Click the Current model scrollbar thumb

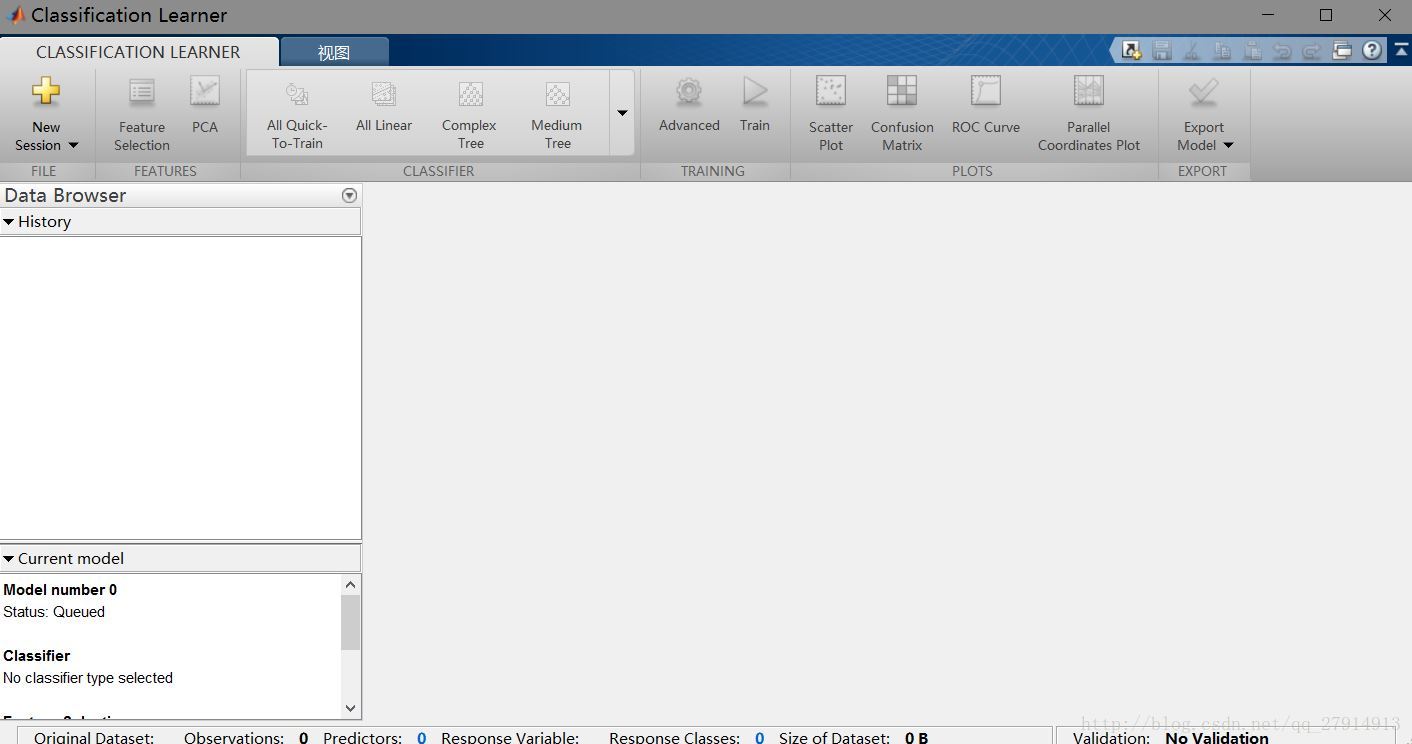tap(350, 622)
